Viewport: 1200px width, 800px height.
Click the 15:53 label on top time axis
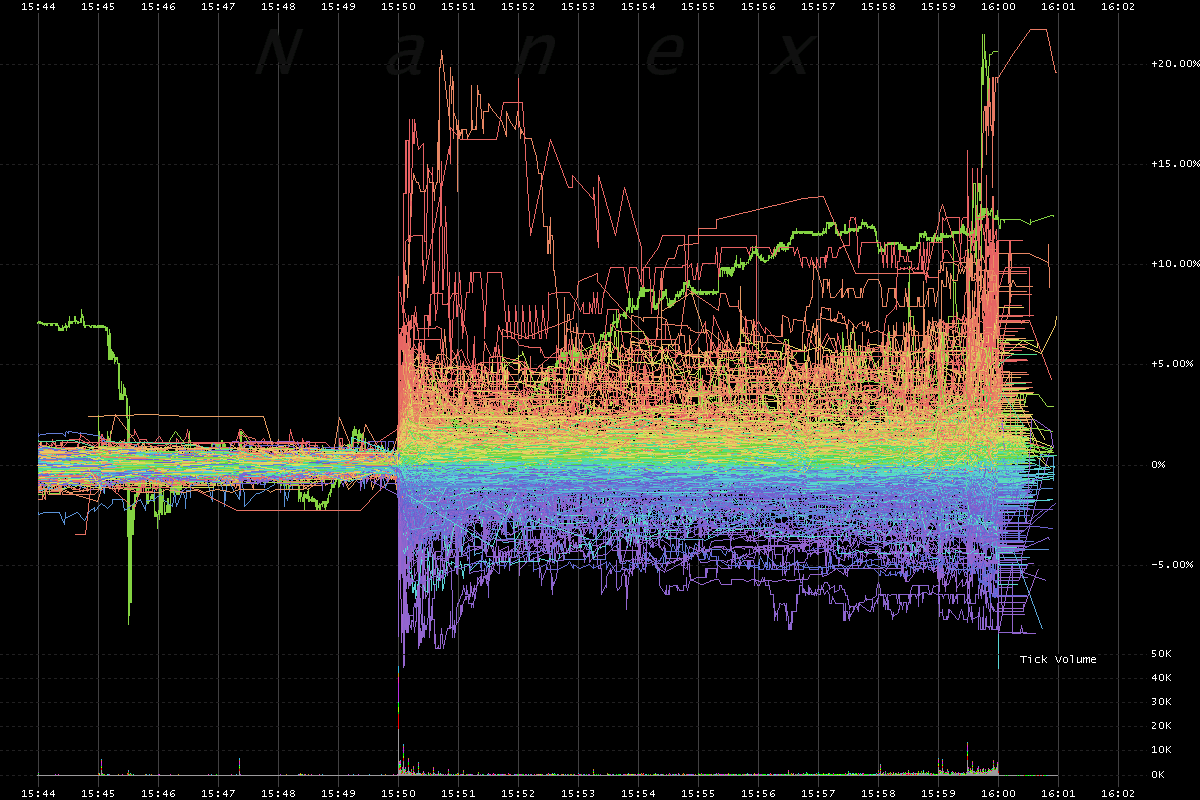(578, 6)
